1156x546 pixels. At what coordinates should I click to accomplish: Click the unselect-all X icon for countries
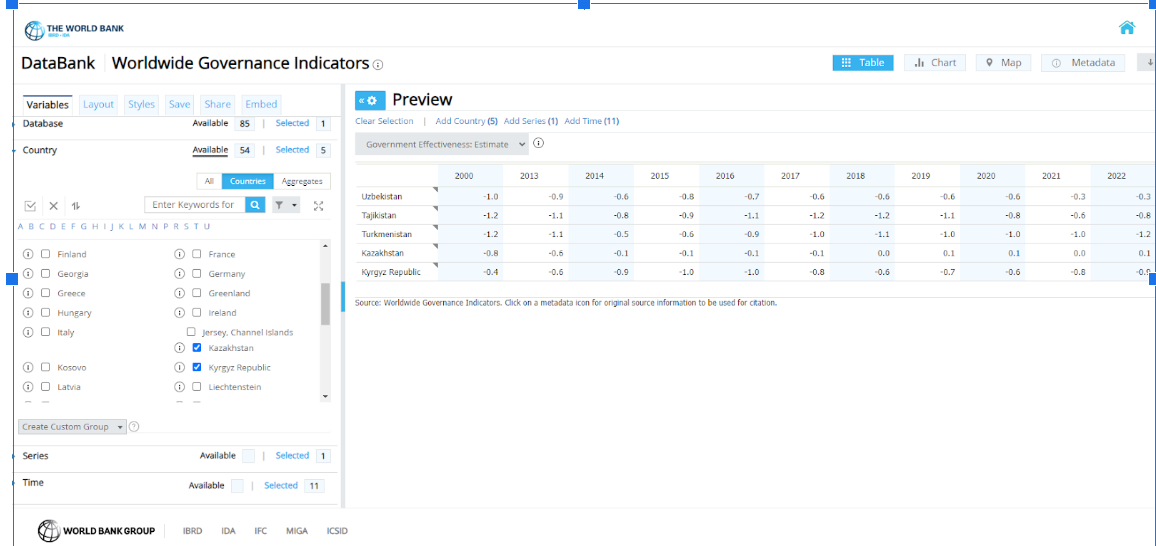54,206
